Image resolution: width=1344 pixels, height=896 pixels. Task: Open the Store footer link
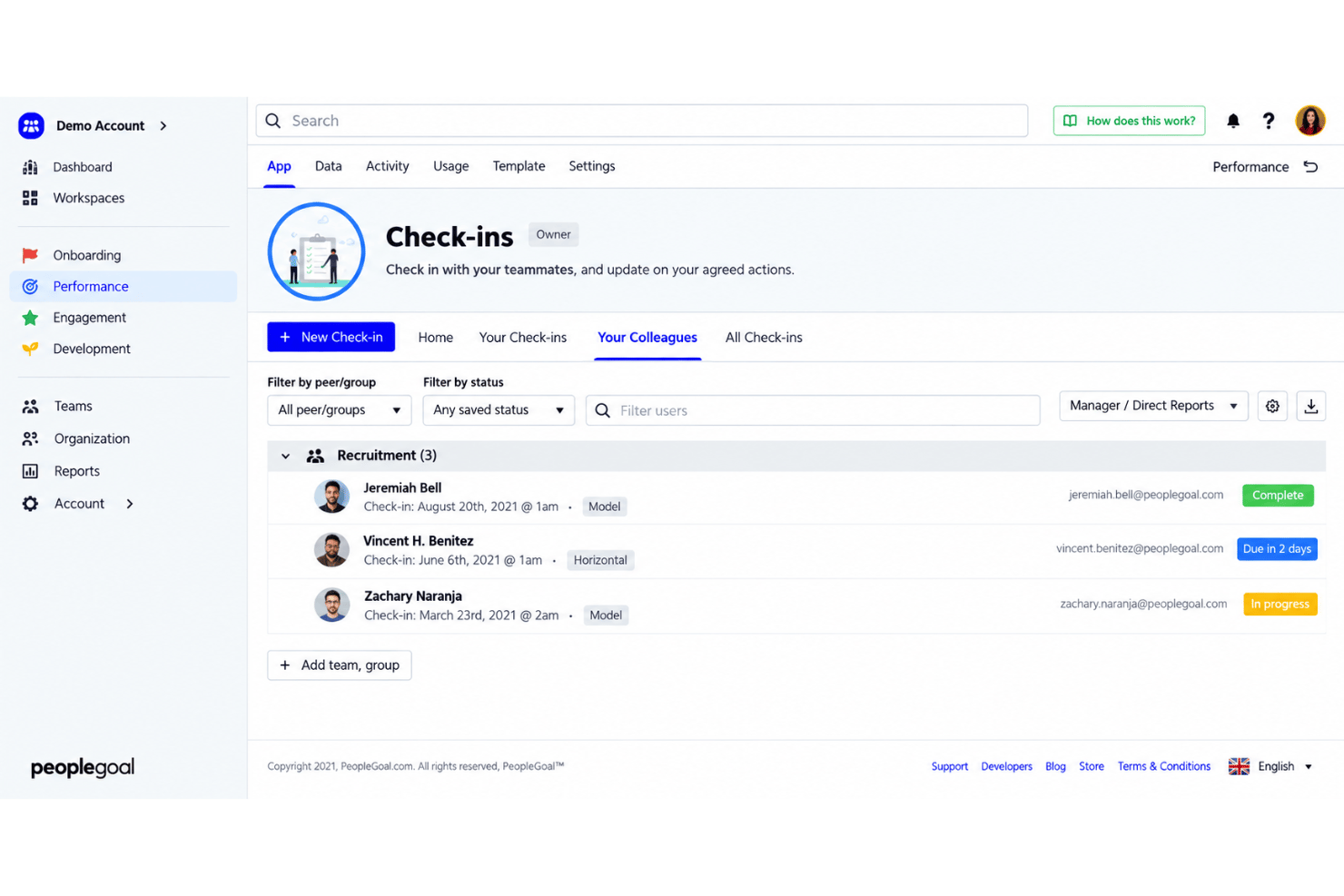(1092, 767)
